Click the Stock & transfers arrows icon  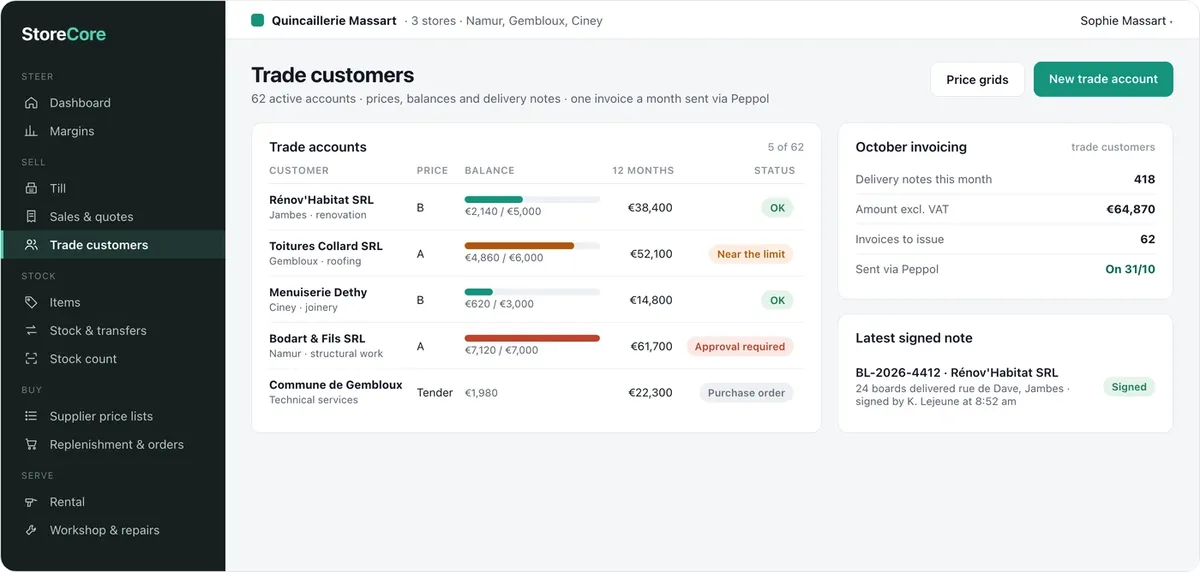tap(31, 330)
